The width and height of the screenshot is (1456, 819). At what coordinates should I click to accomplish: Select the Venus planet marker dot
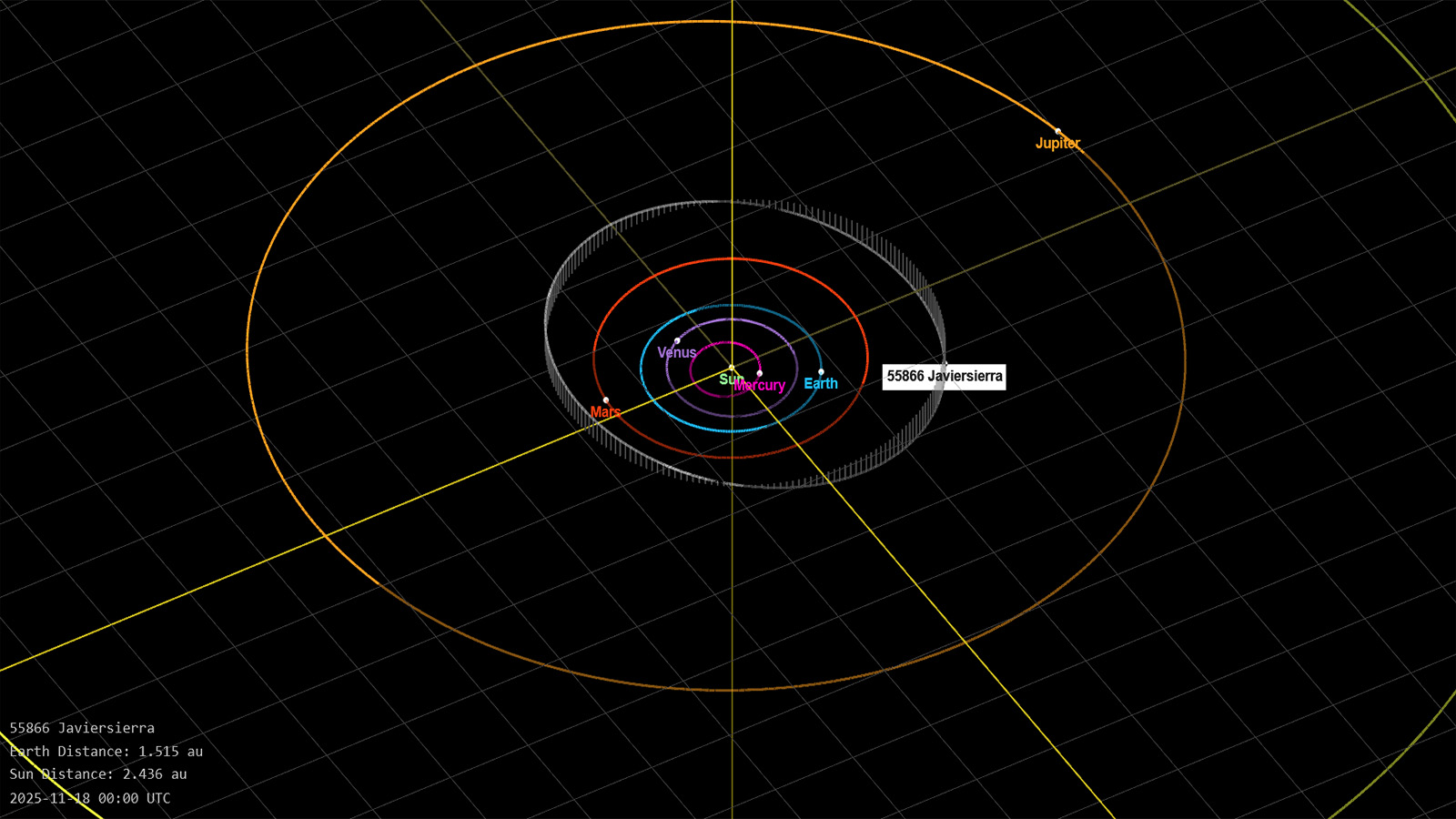point(677,340)
